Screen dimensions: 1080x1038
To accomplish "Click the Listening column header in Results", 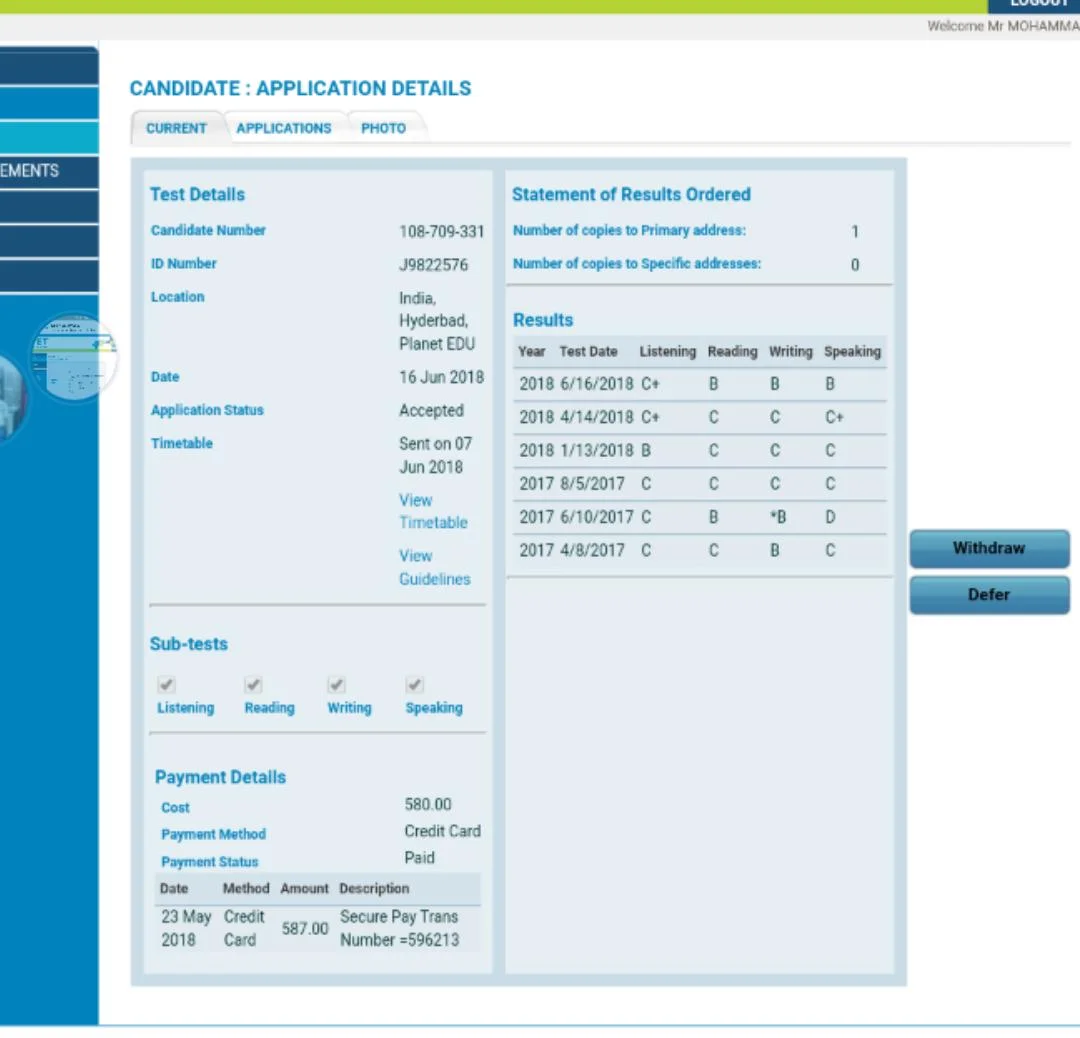I will pos(667,352).
